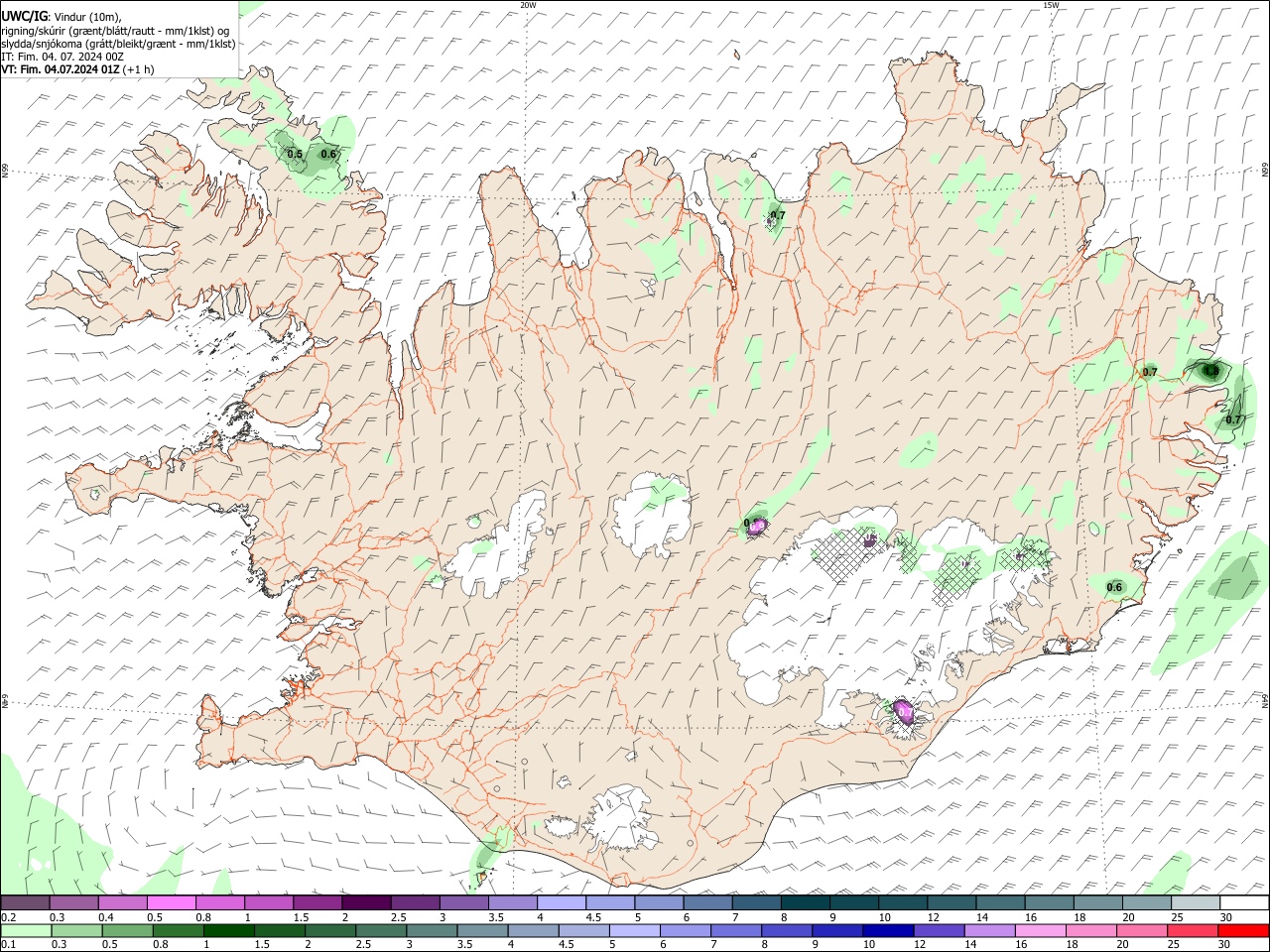Click the "20W" longitude label
1270x952 pixels.
pyautogui.click(x=528, y=5)
